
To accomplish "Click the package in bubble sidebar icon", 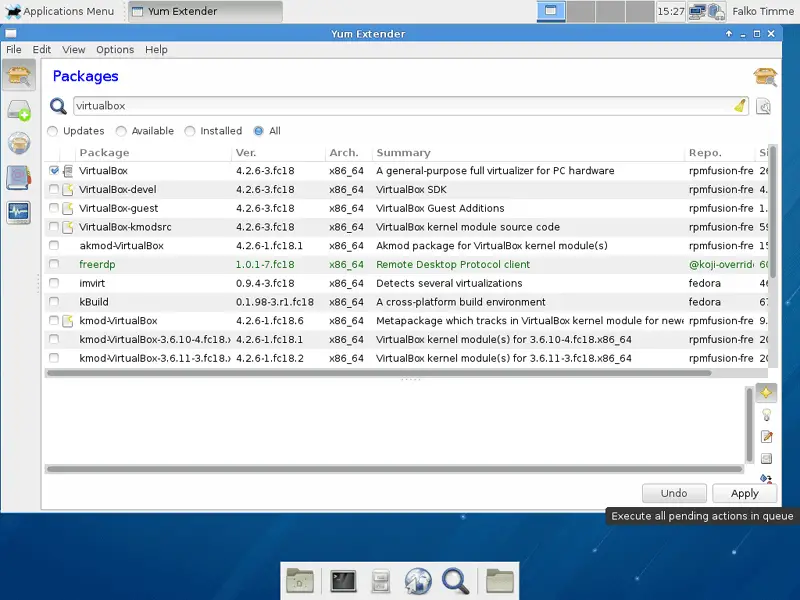I will tap(19, 143).
